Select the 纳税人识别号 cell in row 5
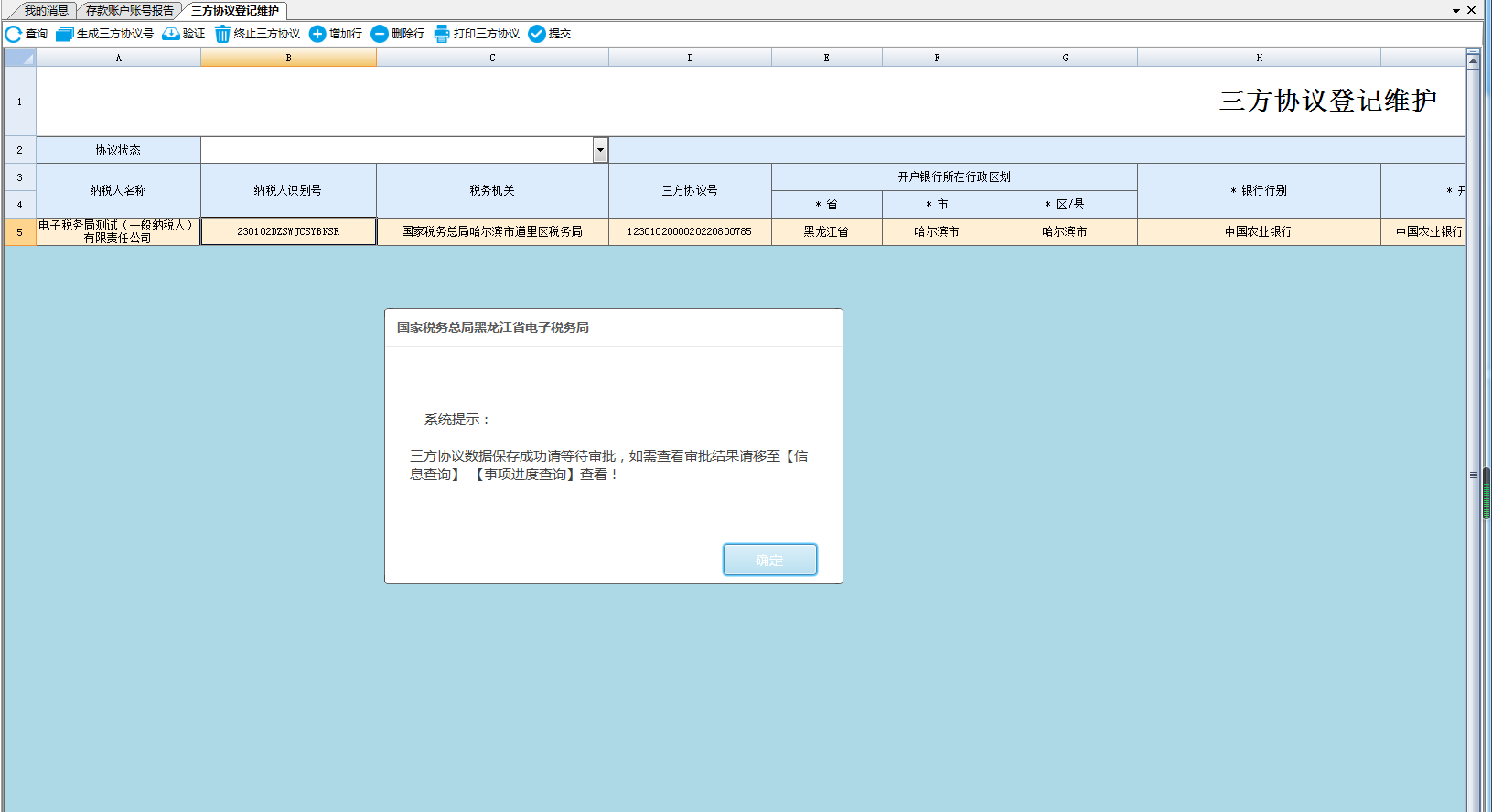 pyautogui.click(x=288, y=231)
